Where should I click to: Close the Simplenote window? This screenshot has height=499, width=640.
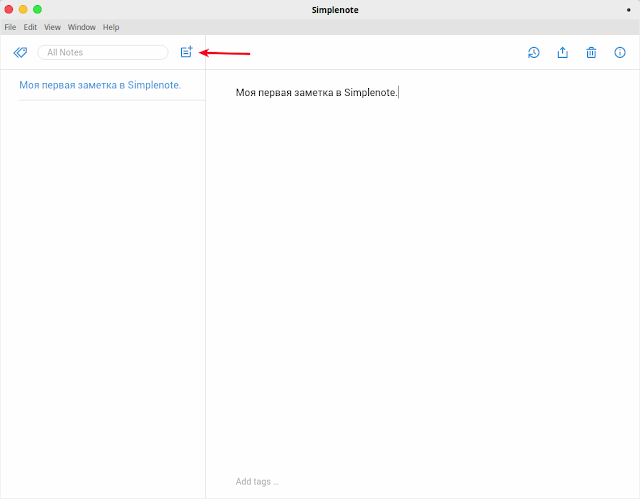[x=9, y=9]
